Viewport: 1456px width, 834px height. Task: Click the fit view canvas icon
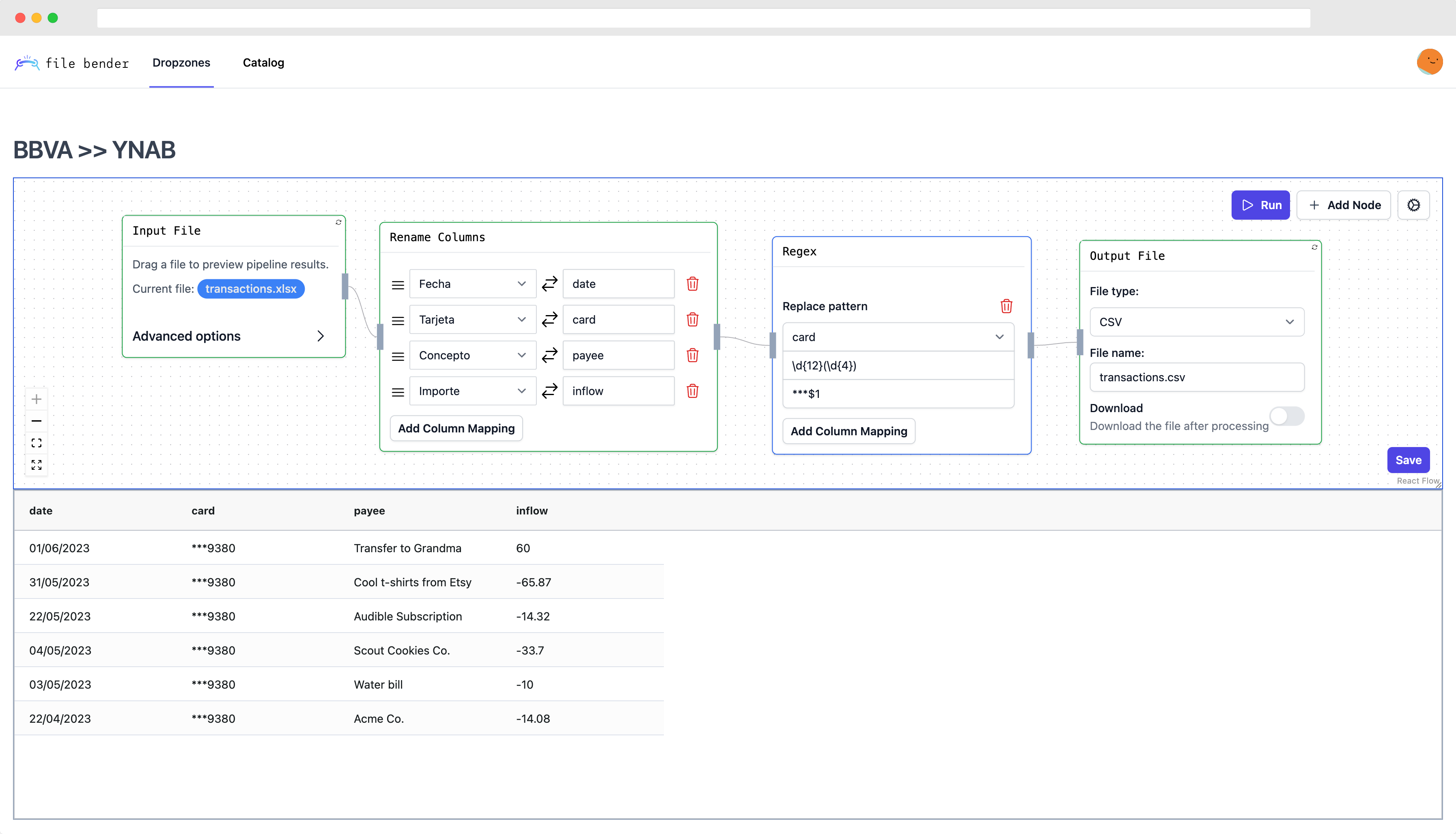pyautogui.click(x=37, y=442)
